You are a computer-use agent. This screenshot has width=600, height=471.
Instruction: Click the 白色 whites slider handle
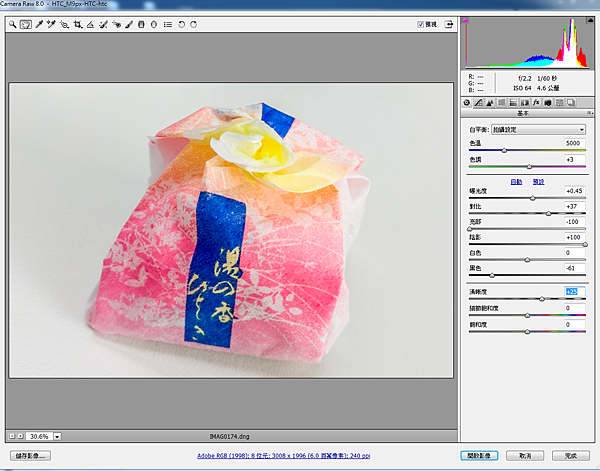(x=527, y=260)
